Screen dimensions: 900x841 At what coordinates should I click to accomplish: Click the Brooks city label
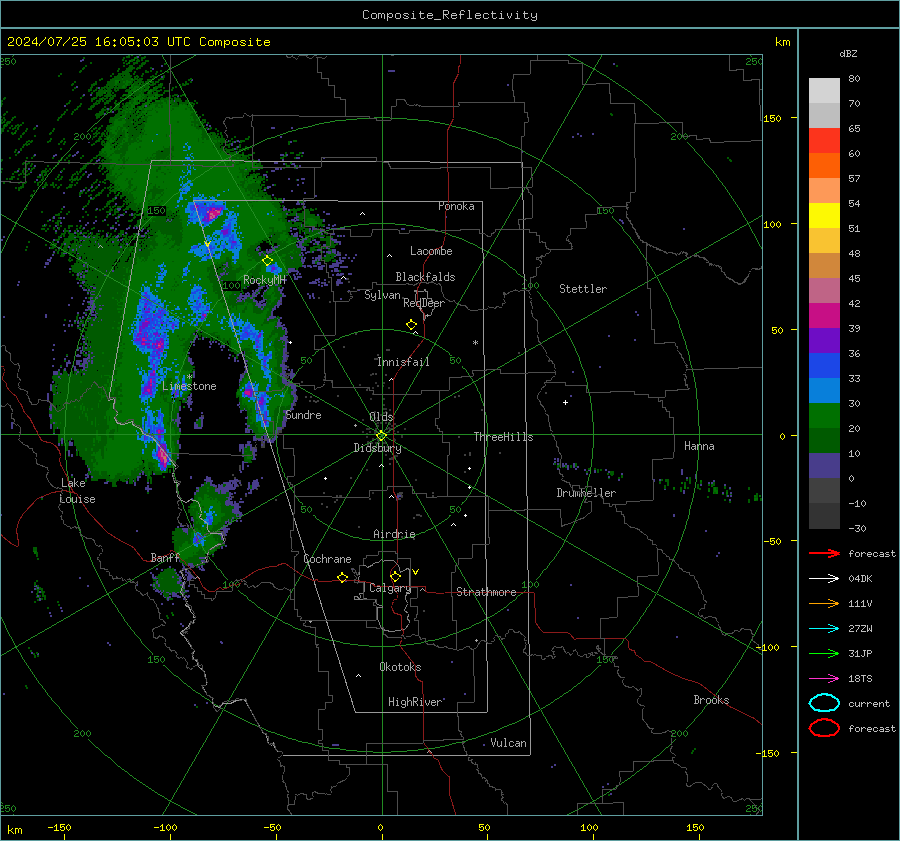[x=711, y=700]
